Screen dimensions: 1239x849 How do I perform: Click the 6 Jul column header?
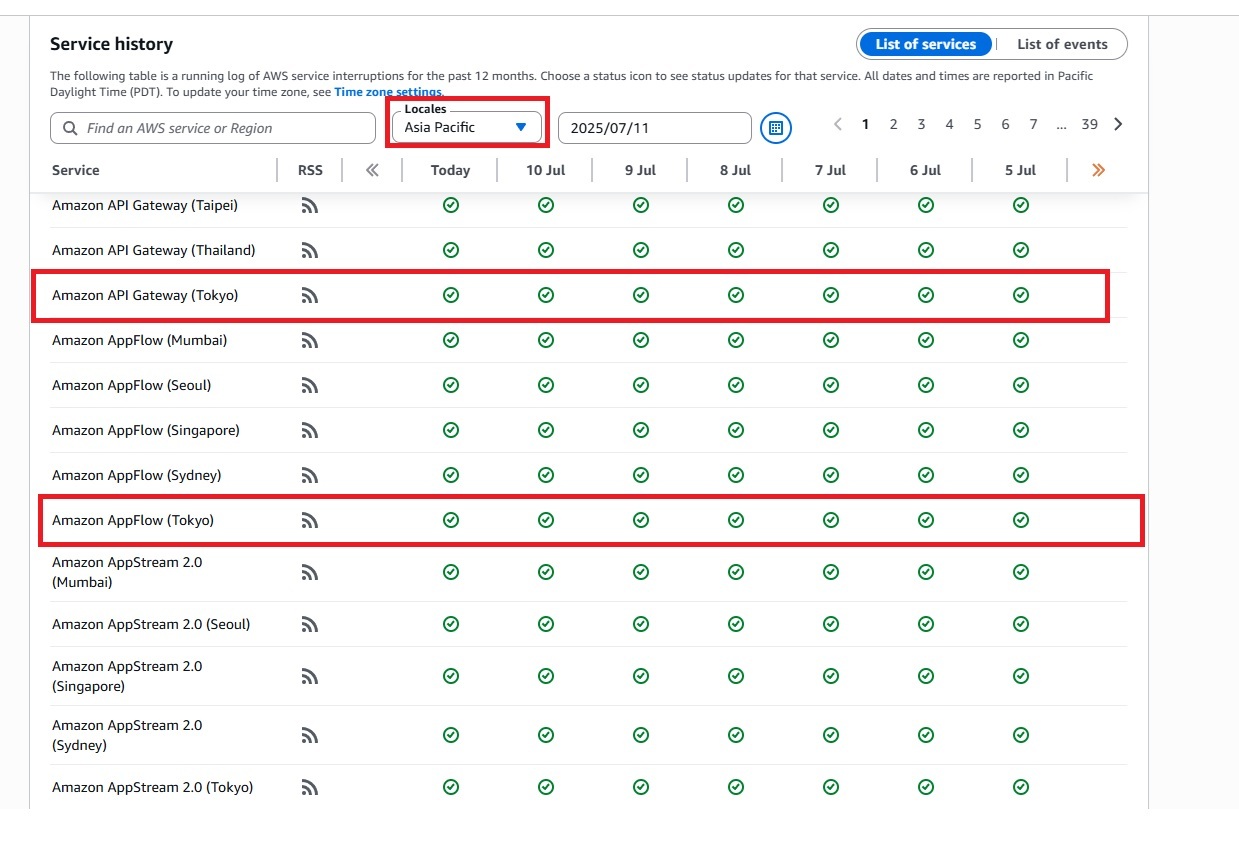(926, 170)
